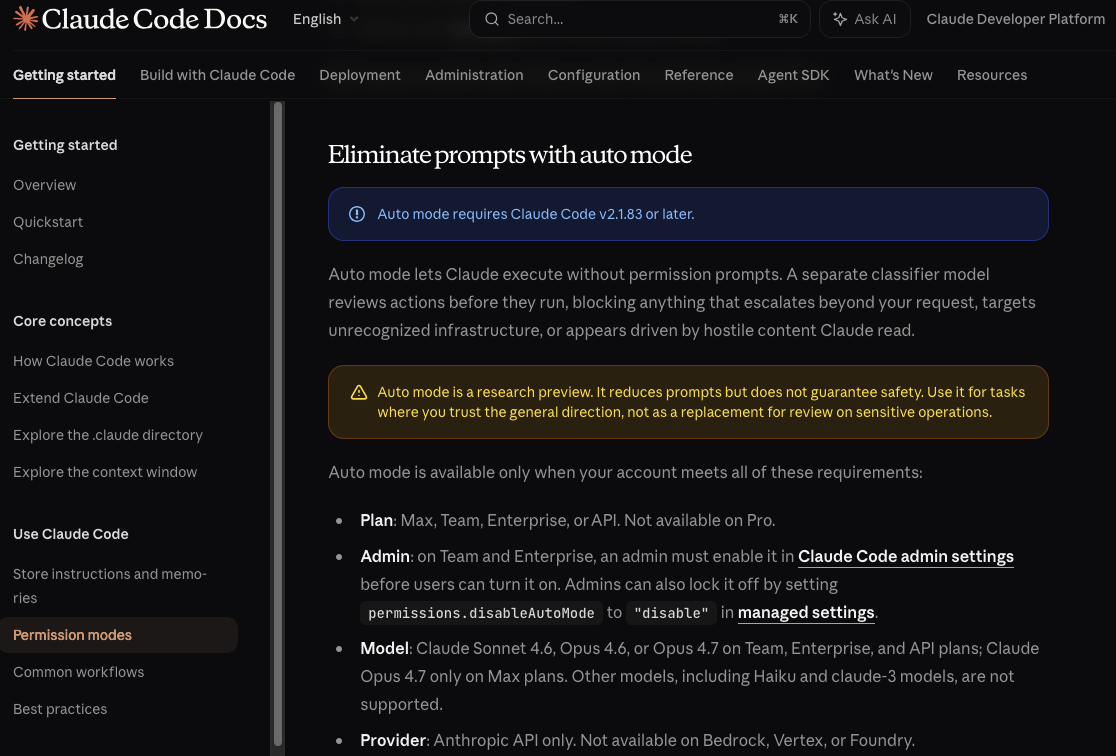Click the info icon in version notice
Viewport: 1116px width, 756px height.
357,214
